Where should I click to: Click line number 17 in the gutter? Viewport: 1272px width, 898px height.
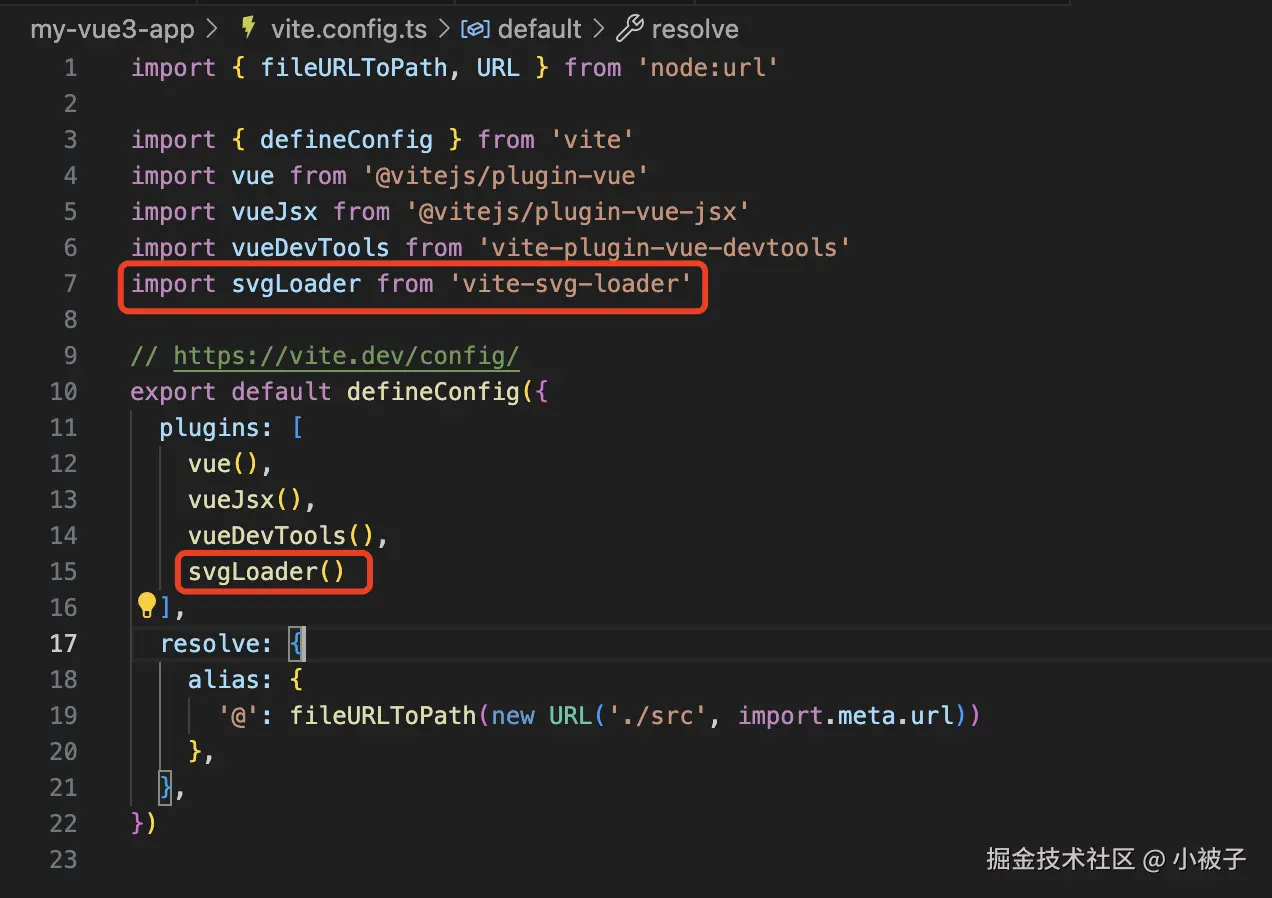(x=63, y=643)
